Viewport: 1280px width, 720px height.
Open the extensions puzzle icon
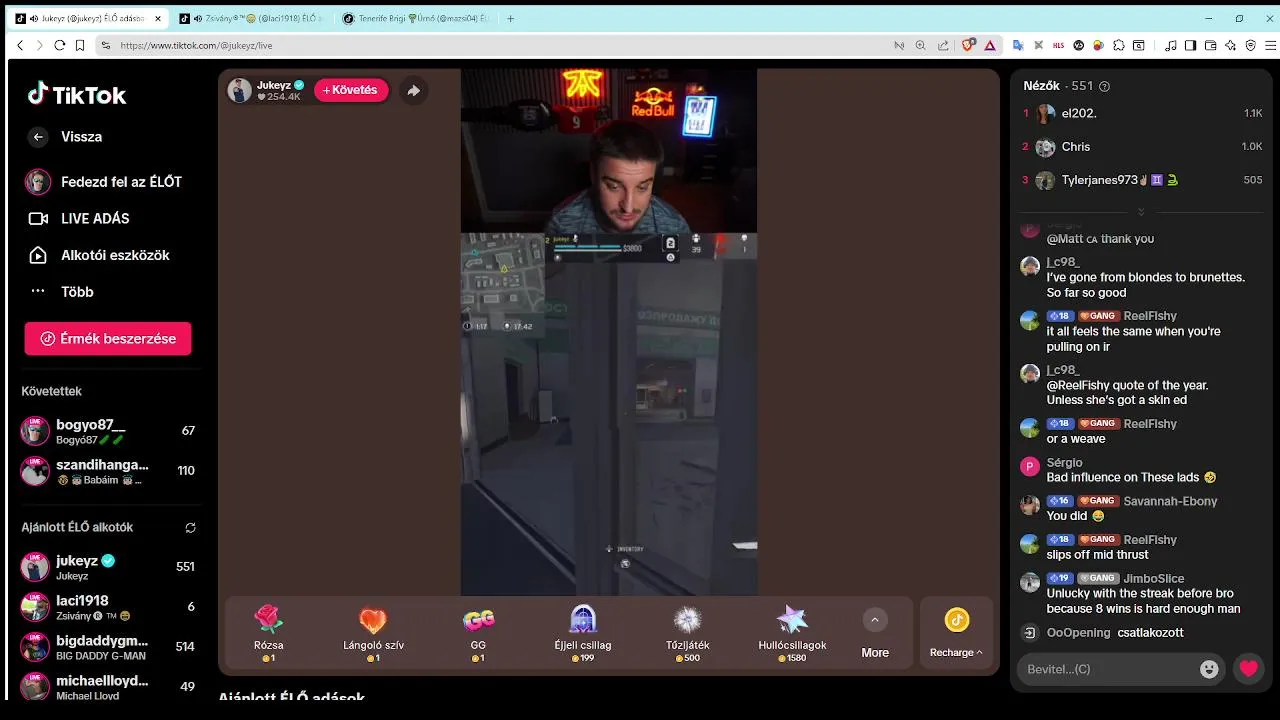(1119, 45)
